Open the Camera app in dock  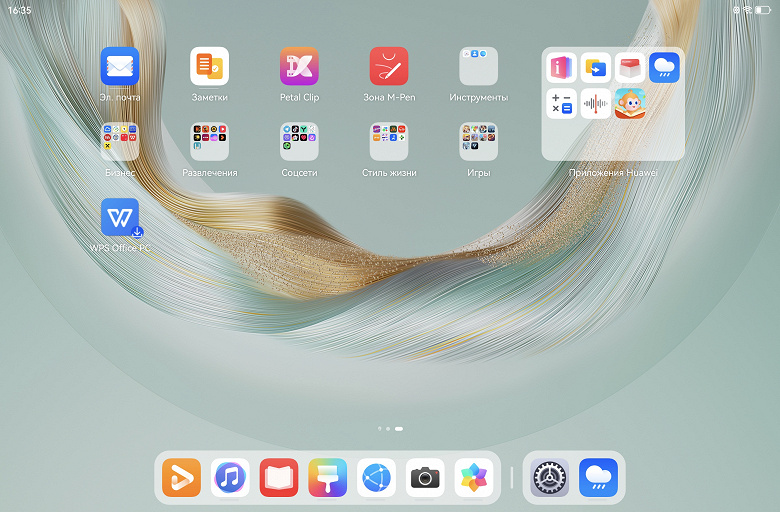tap(425, 478)
